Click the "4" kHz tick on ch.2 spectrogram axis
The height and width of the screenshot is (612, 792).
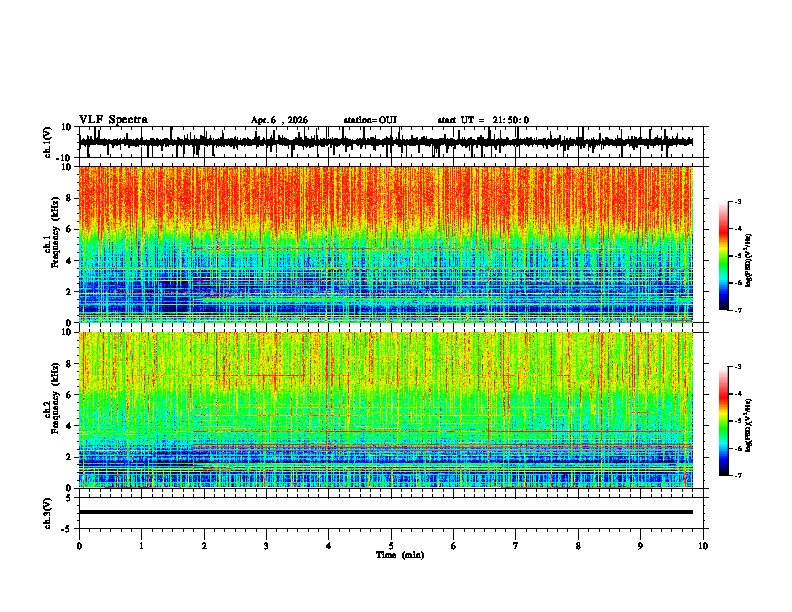coord(69,426)
